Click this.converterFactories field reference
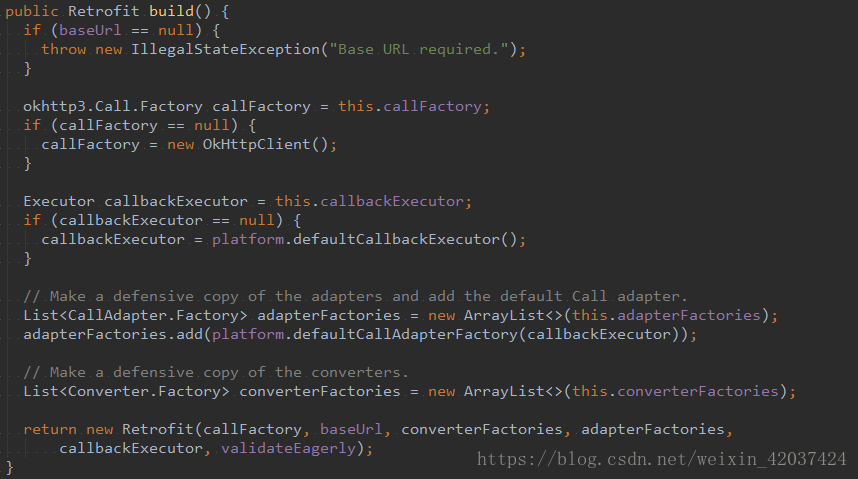The height and width of the screenshot is (479, 858). [x=675, y=391]
